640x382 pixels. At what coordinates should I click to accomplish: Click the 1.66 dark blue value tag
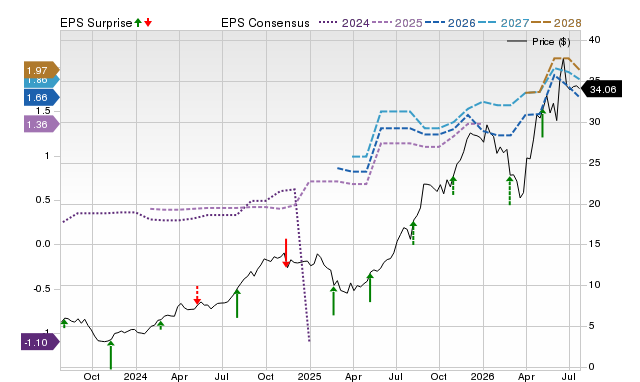point(42,98)
